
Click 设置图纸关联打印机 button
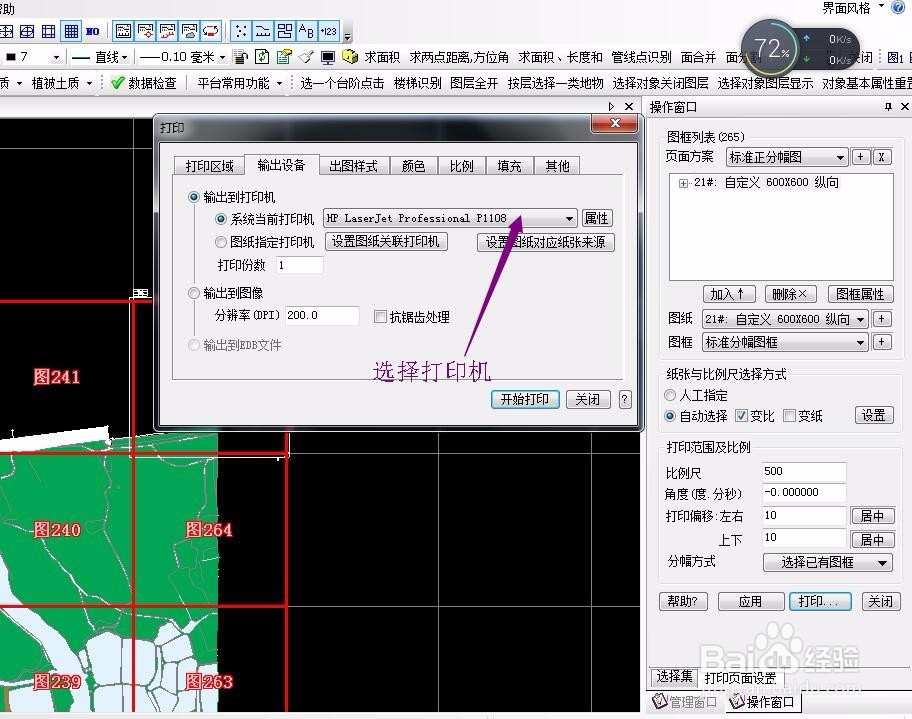pos(386,241)
